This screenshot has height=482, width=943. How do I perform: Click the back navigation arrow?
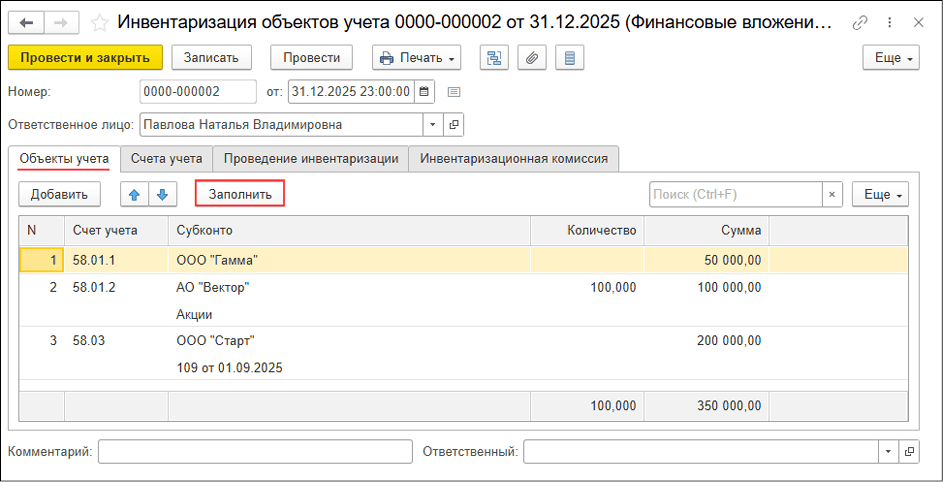coord(26,22)
